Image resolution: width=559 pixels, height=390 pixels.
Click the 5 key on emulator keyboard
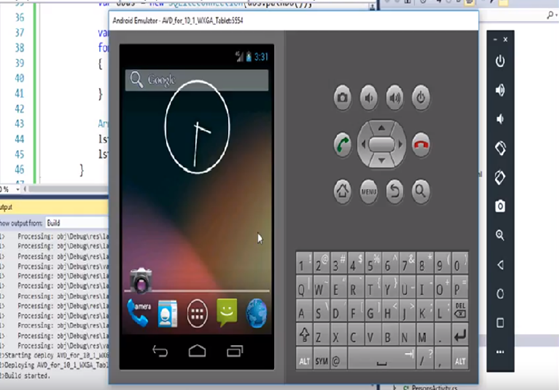[x=372, y=264]
